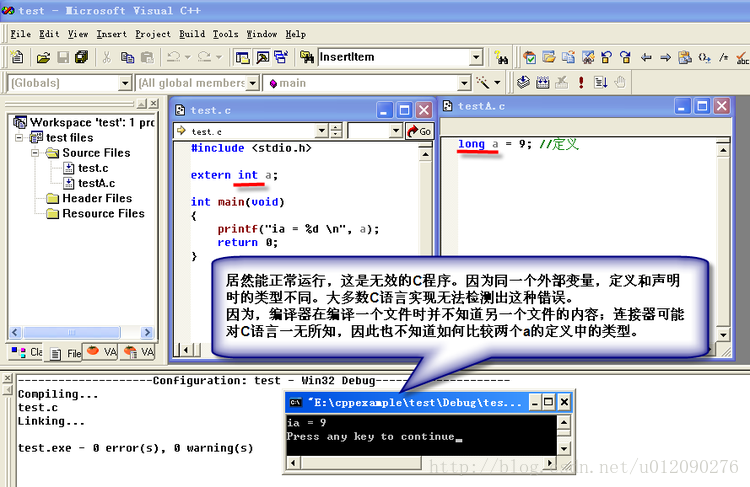Start debugging with the build toolbar Go icon

click(x=601, y=83)
